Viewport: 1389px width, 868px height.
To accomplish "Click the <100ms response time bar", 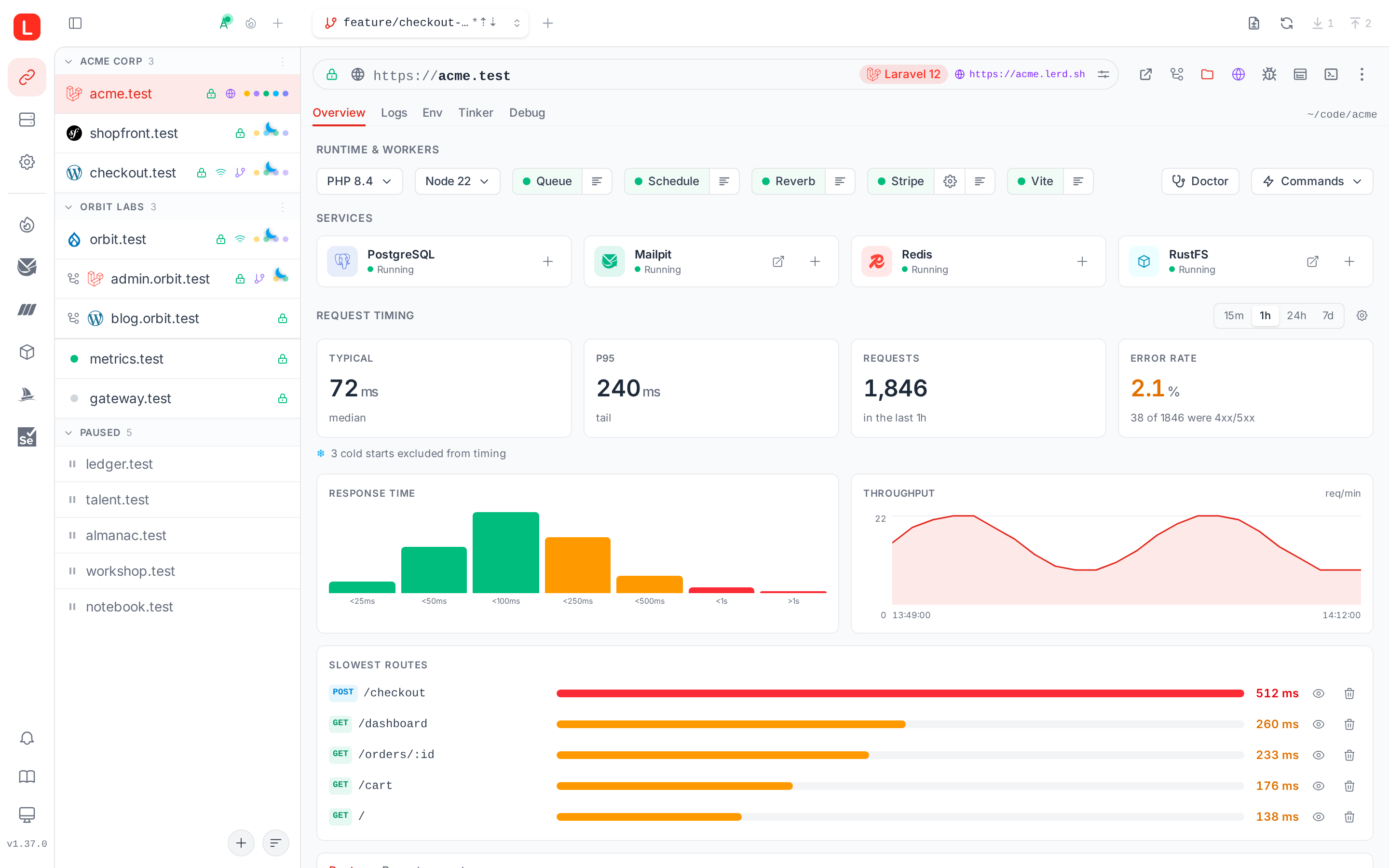I will click(505, 552).
